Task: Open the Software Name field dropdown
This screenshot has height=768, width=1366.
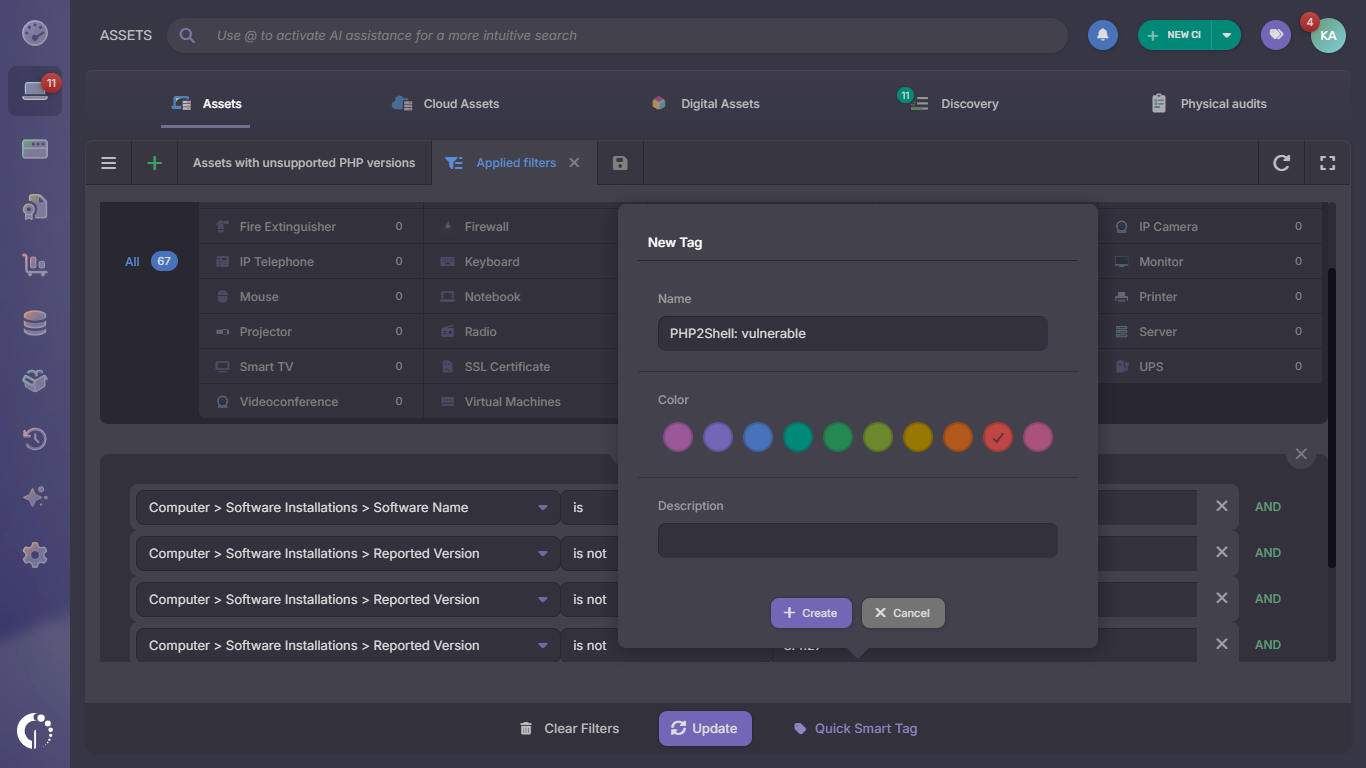Action: (346, 507)
